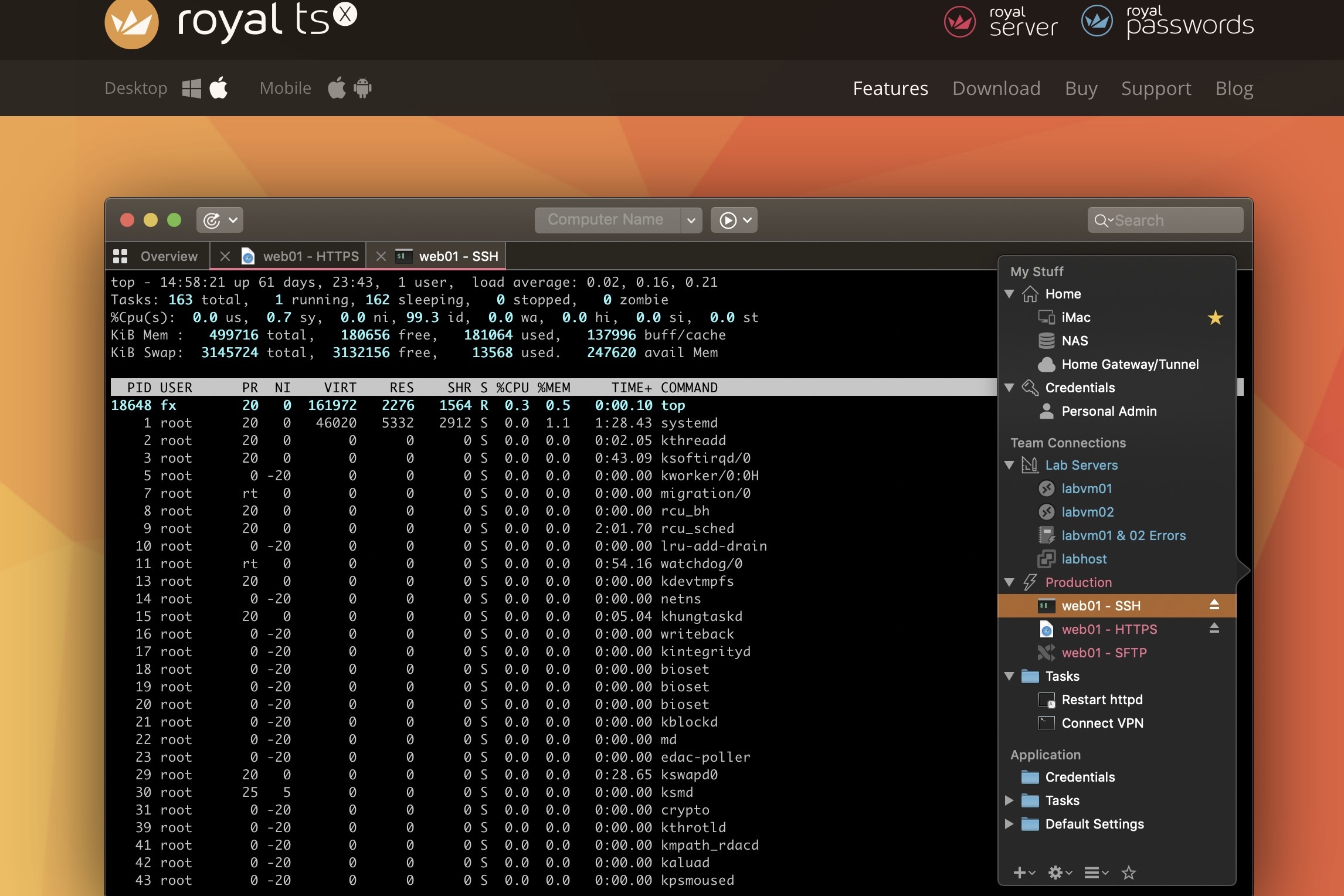Select Restart httpd task in tree
Image resolution: width=1344 pixels, height=896 pixels.
(1101, 700)
